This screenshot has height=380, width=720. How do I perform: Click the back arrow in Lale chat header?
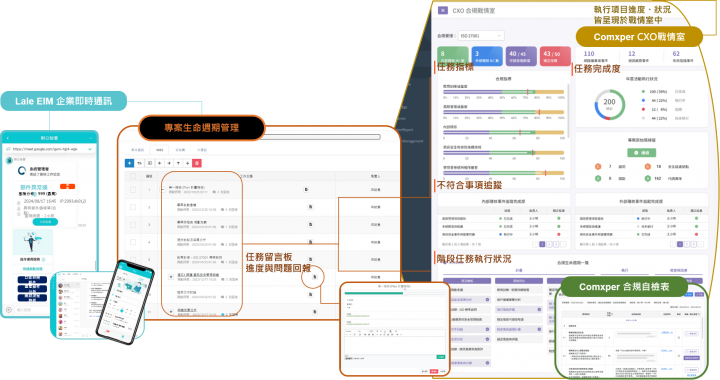tap(8, 138)
